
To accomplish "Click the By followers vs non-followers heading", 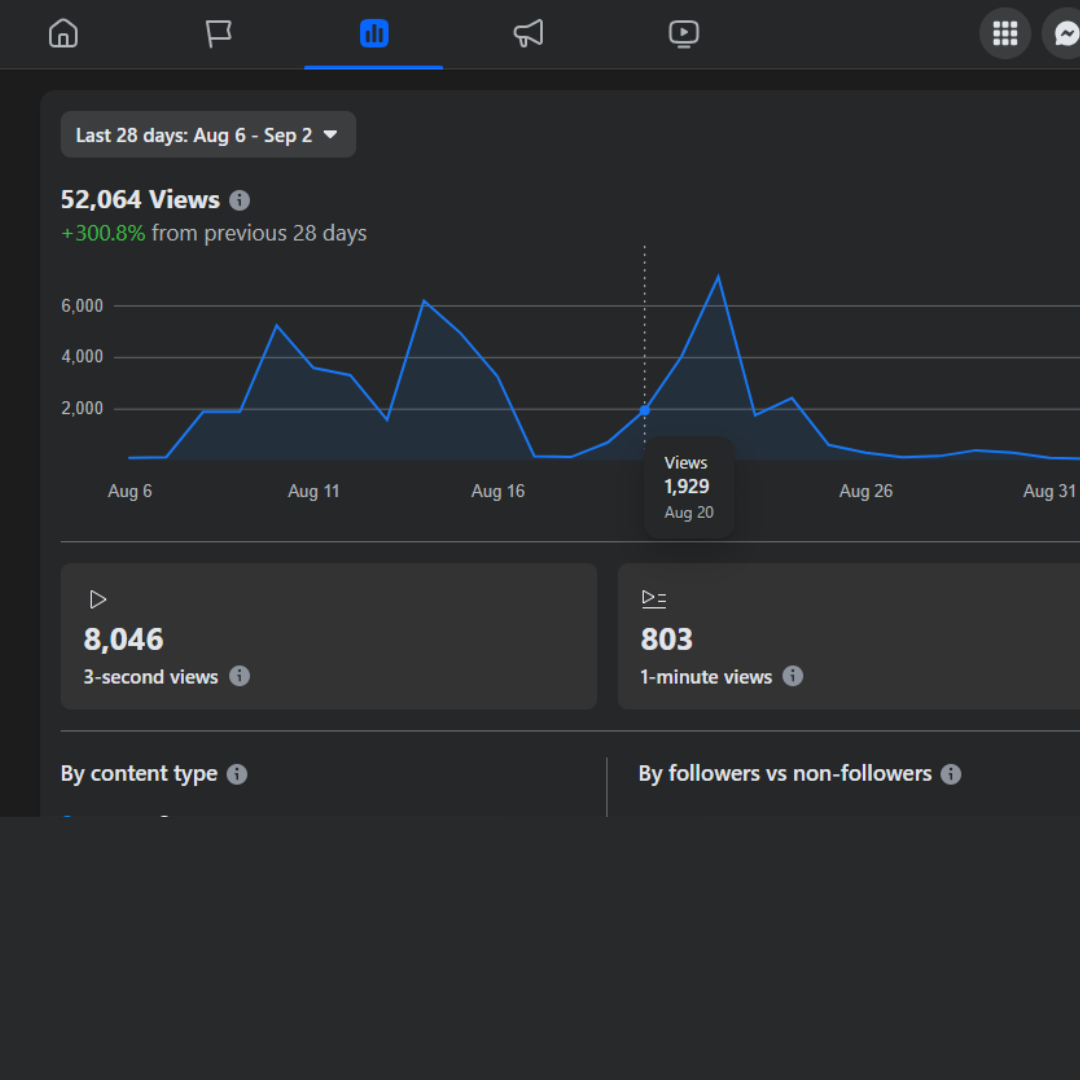I will click(x=785, y=773).
